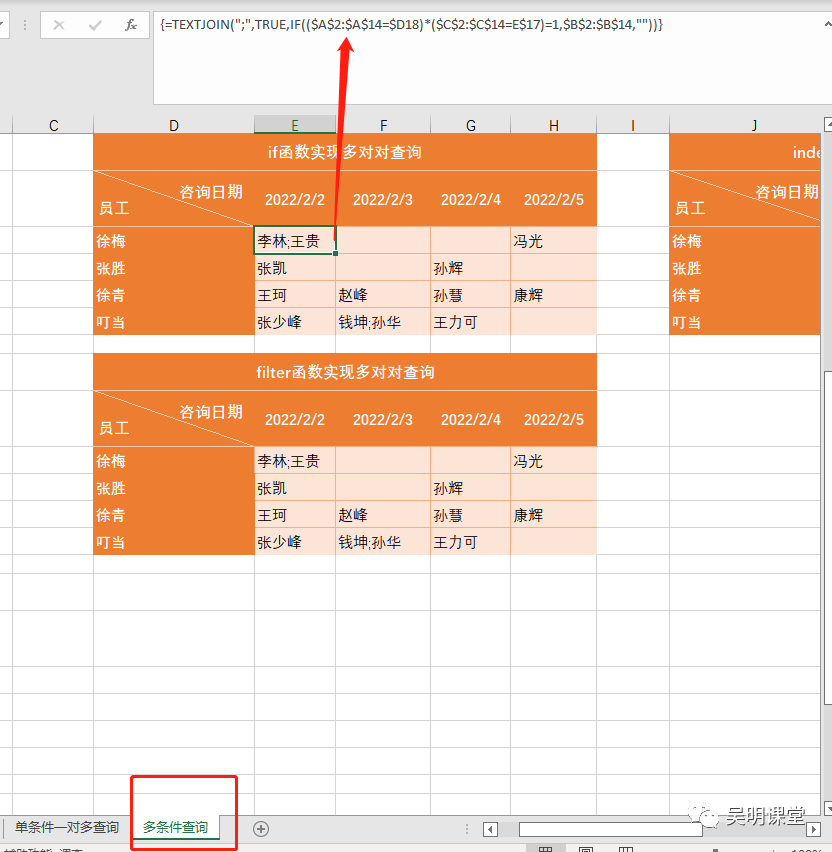Select the 多条件查询 sheet tab
Screen dimensions: 832x852
(x=176, y=827)
